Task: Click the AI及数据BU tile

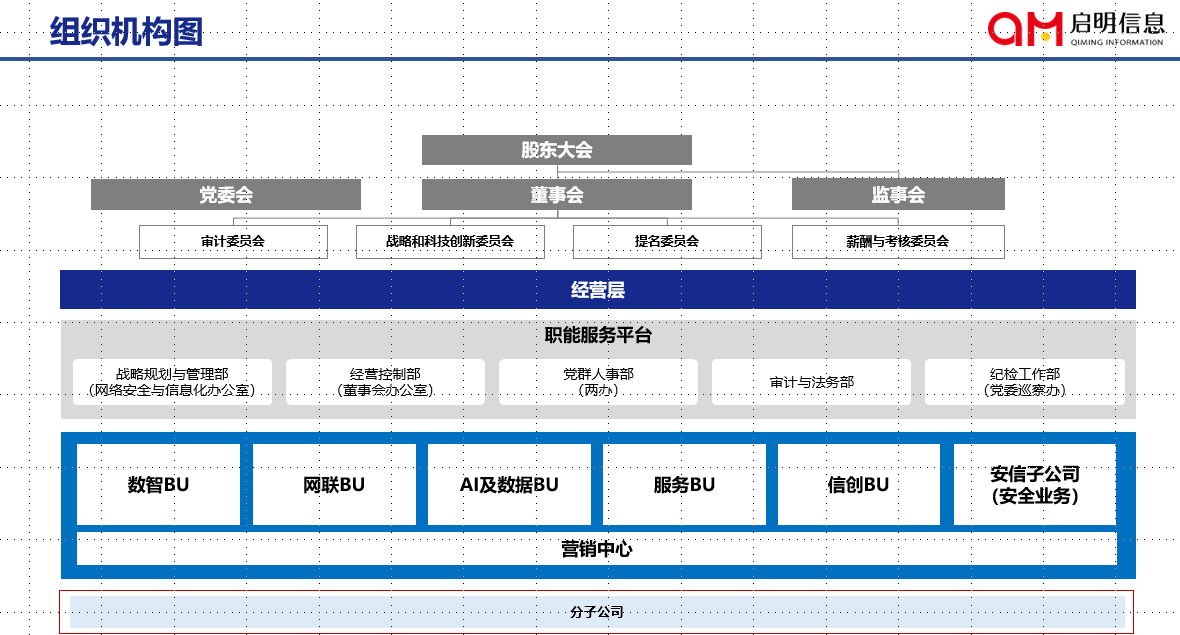Action: point(509,485)
